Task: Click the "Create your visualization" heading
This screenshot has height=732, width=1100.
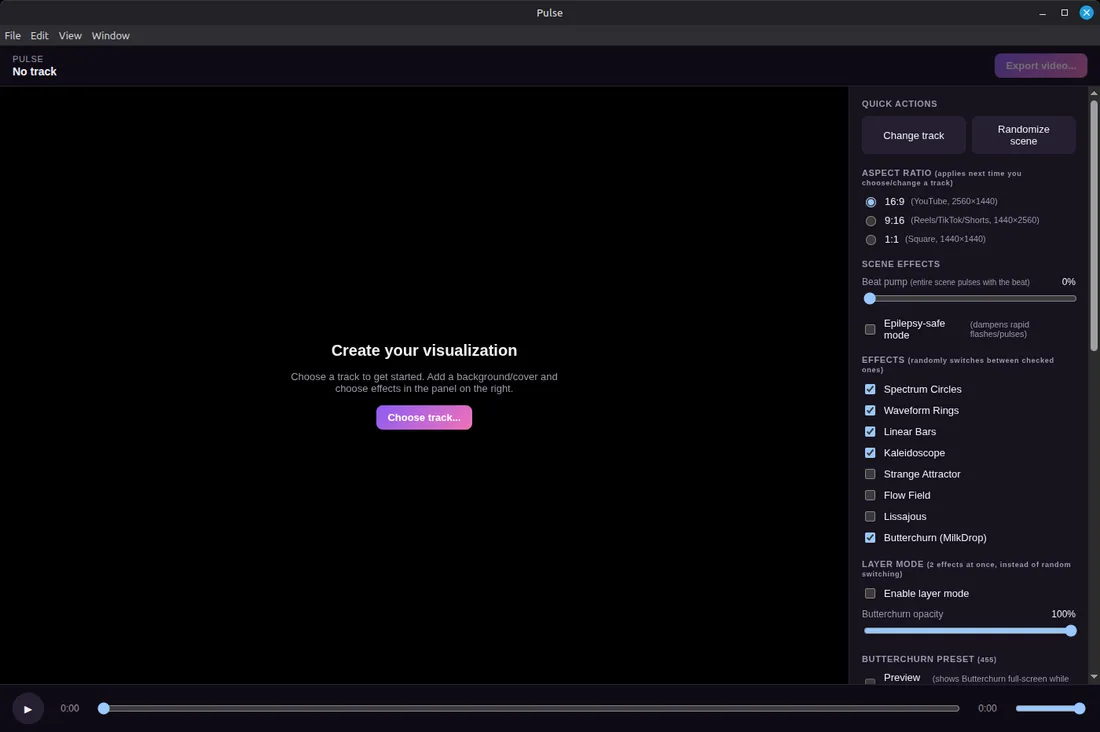Action: pos(424,350)
